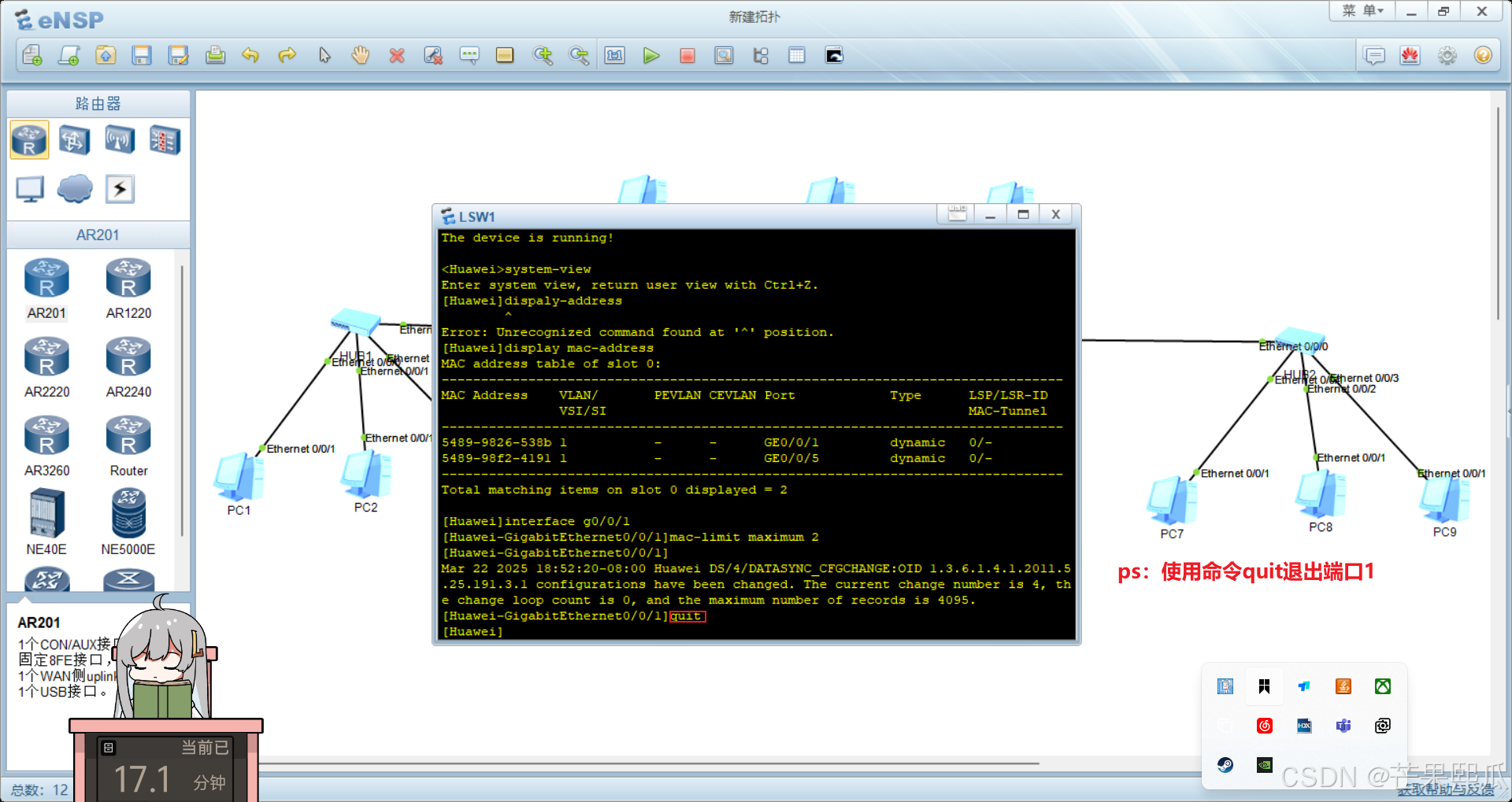Click the red X delete tool
Viewport: 1512px width, 802px height.
[397, 55]
